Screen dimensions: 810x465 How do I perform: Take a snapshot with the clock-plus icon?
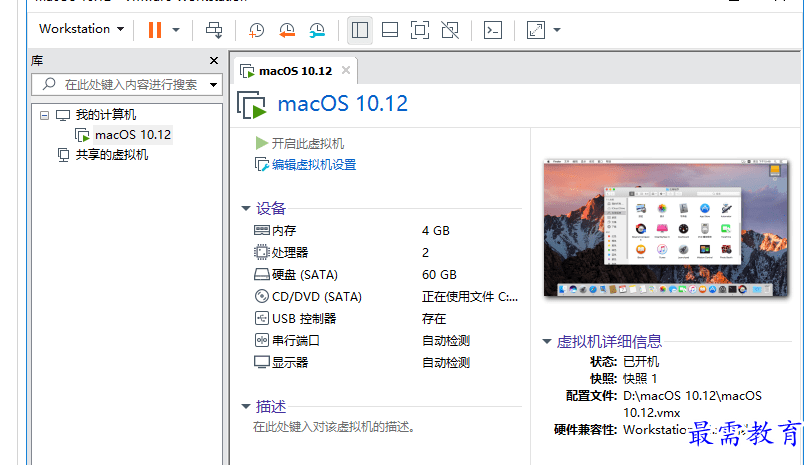click(x=256, y=30)
